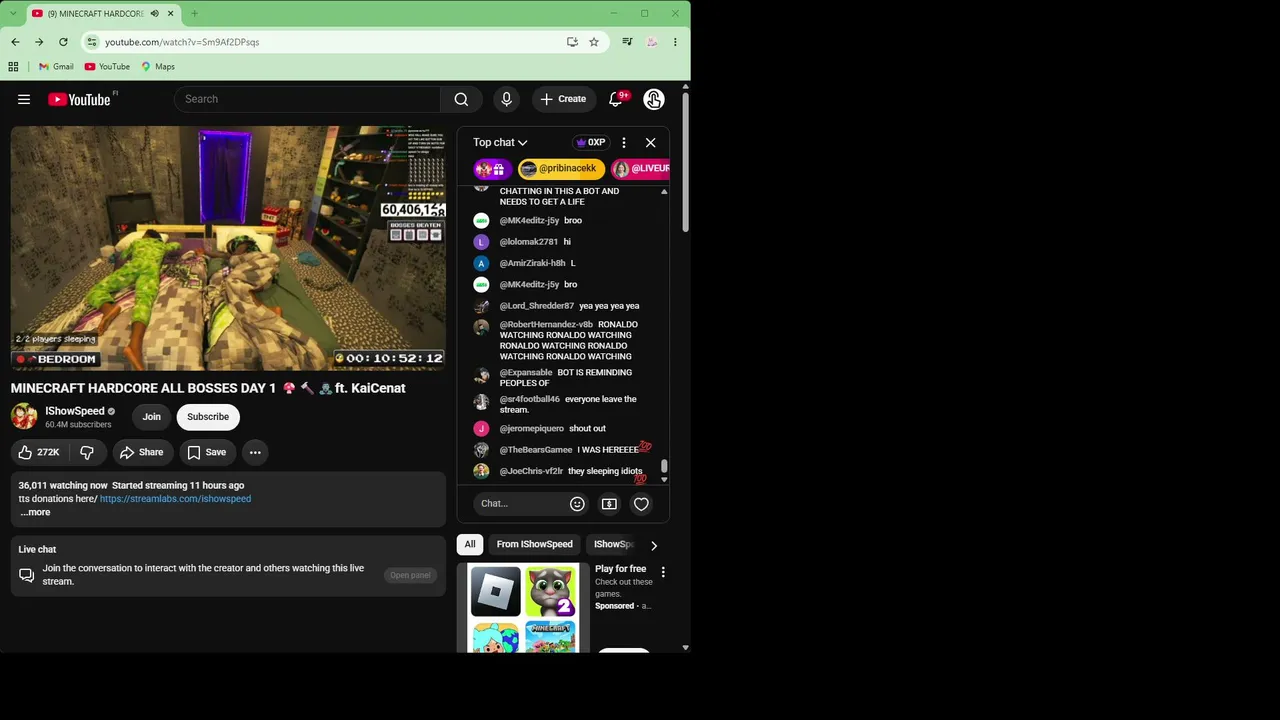This screenshot has width=1280, height=720.
Task: Share the video
Action: [142, 452]
